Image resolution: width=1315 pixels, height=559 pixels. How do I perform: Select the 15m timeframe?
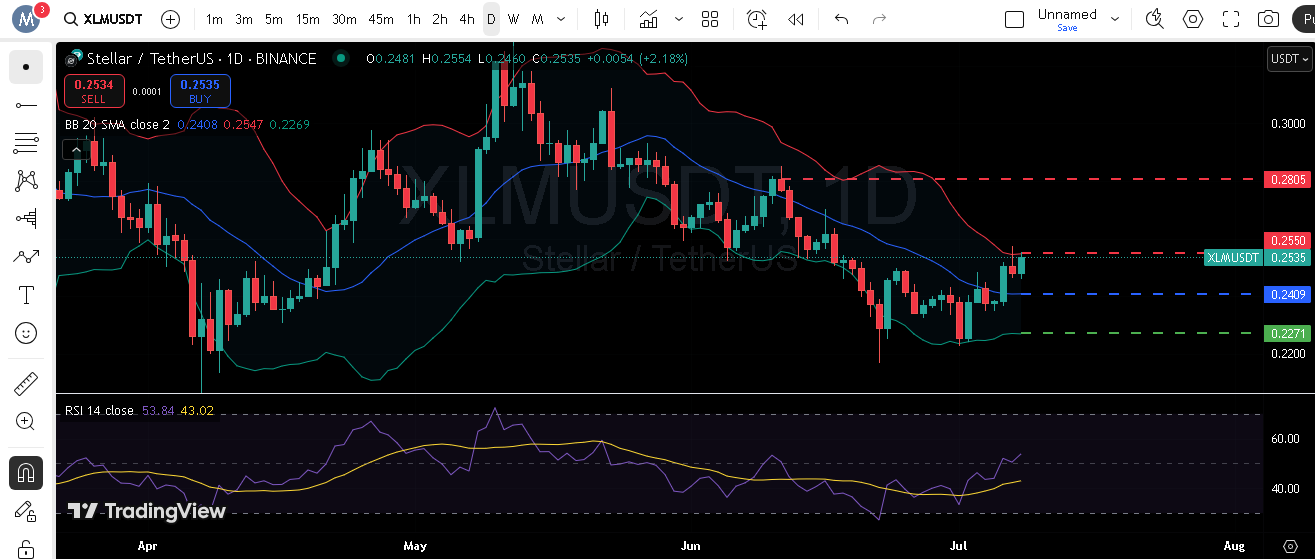click(x=308, y=19)
